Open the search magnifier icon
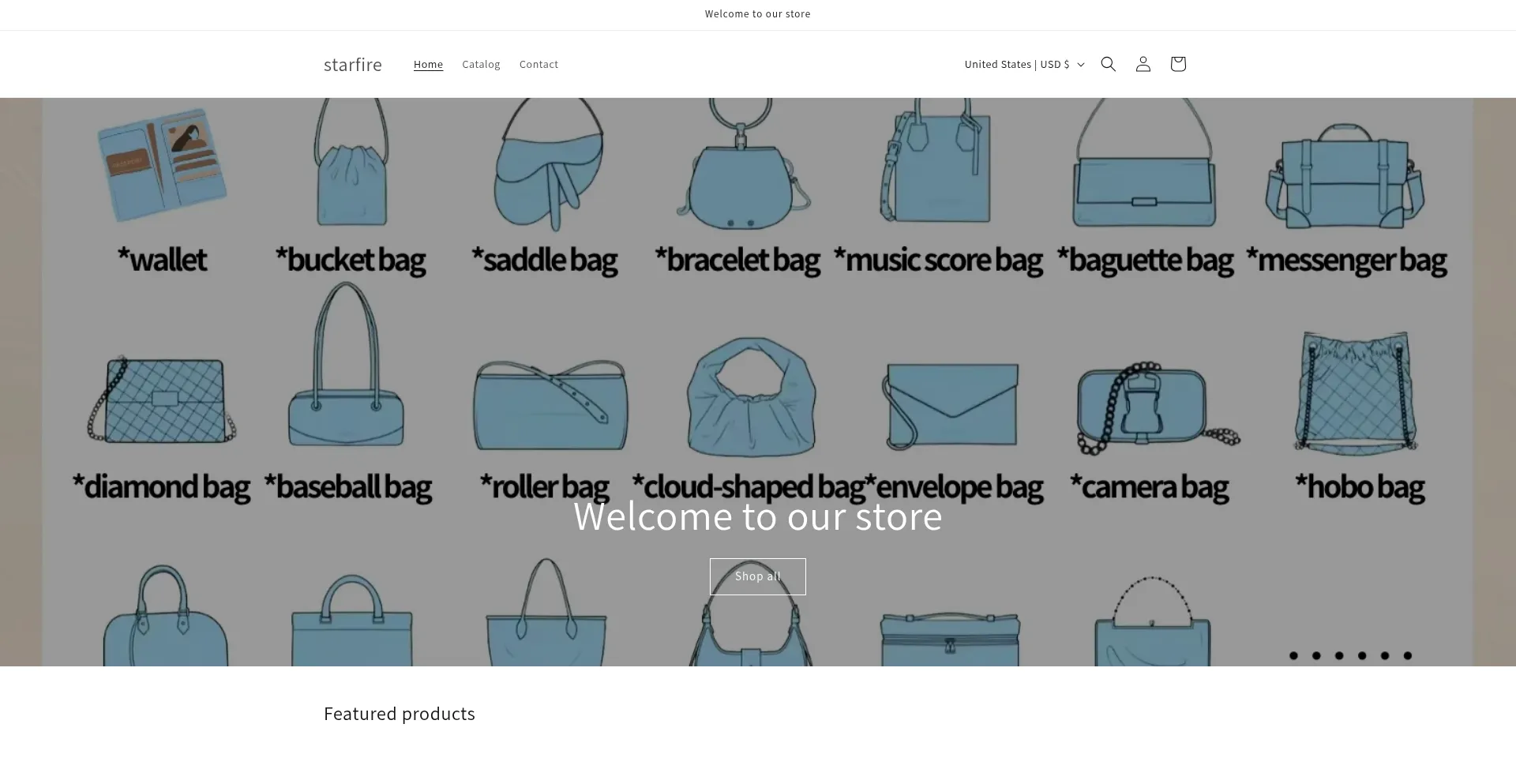 pos(1108,64)
